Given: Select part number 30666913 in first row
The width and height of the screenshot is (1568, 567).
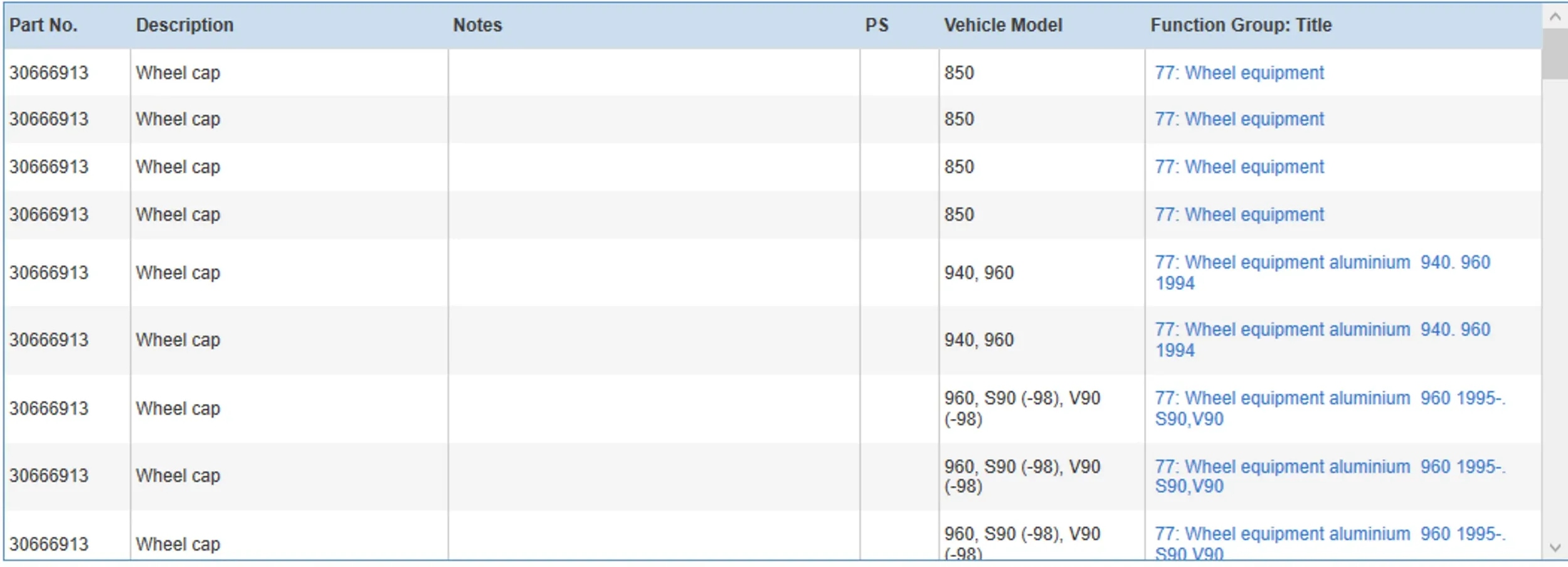Looking at the screenshot, I should point(49,73).
